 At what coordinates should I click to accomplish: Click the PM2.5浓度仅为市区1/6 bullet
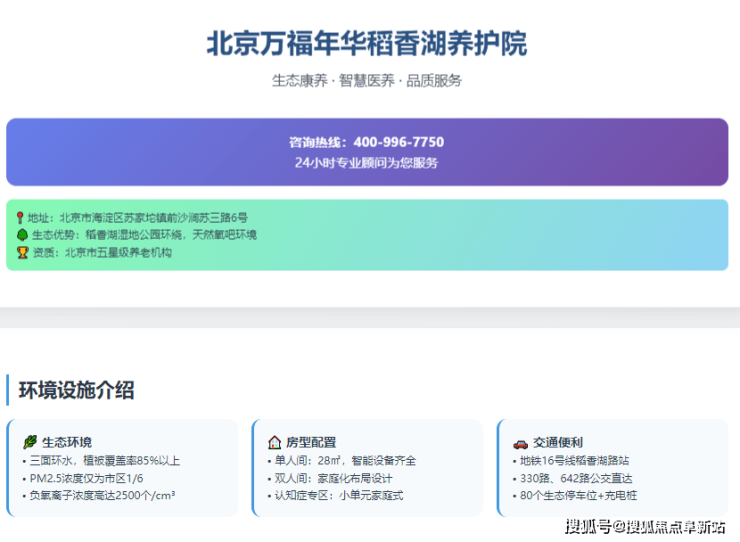(88, 478)
